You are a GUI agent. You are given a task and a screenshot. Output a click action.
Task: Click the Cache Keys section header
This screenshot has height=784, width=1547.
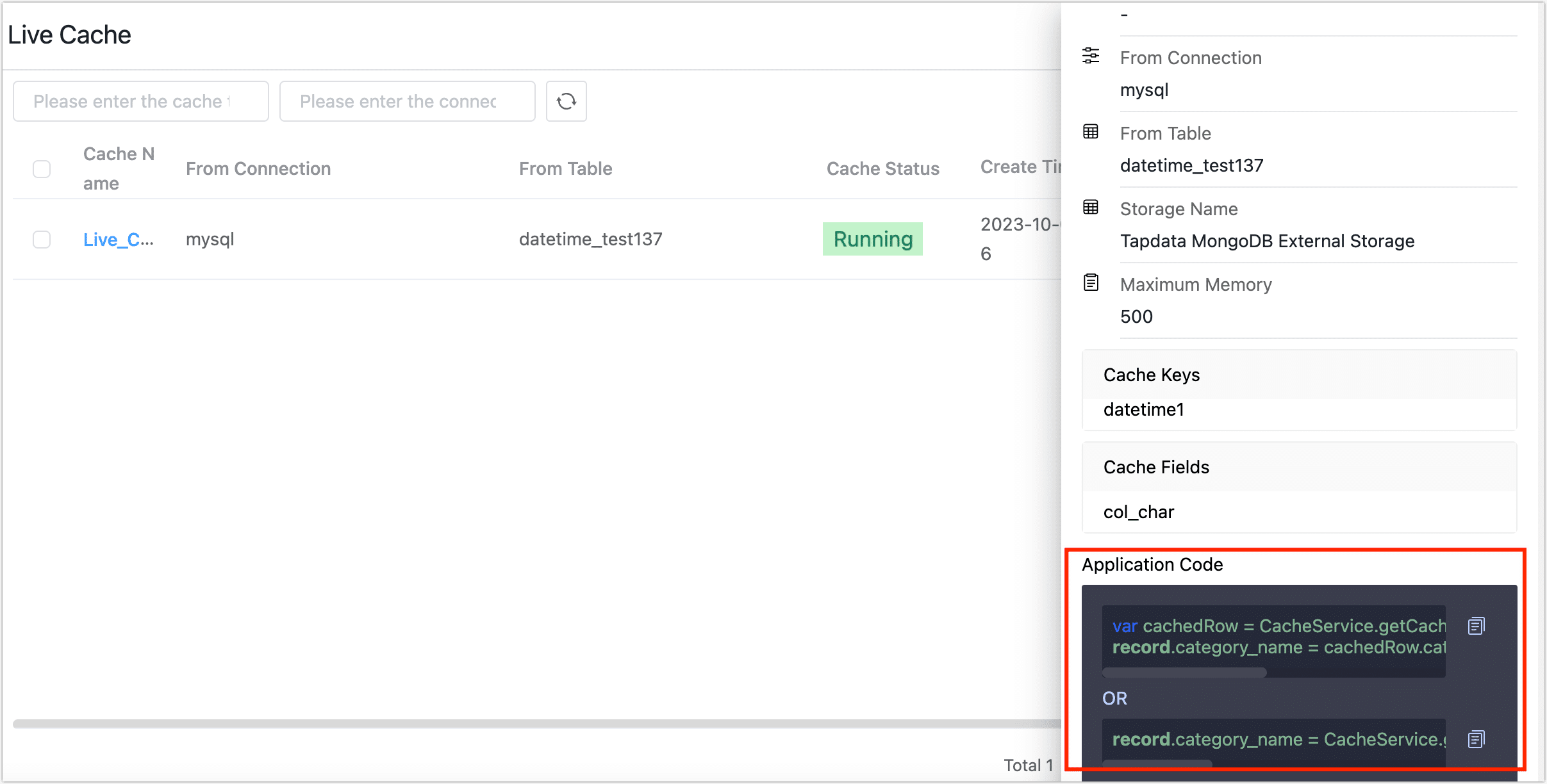[1152, 375]
